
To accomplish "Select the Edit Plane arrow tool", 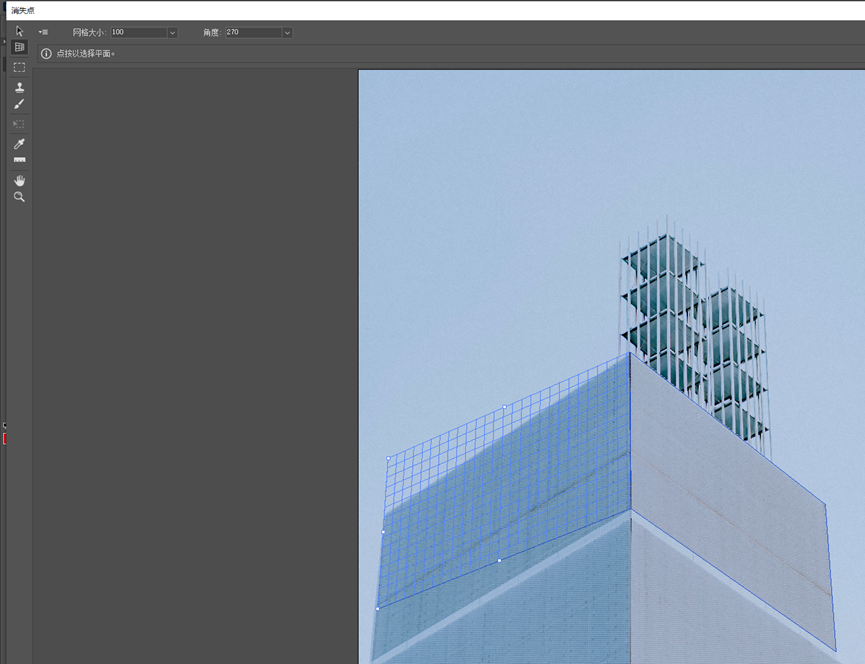I will (x=19, y=31).
